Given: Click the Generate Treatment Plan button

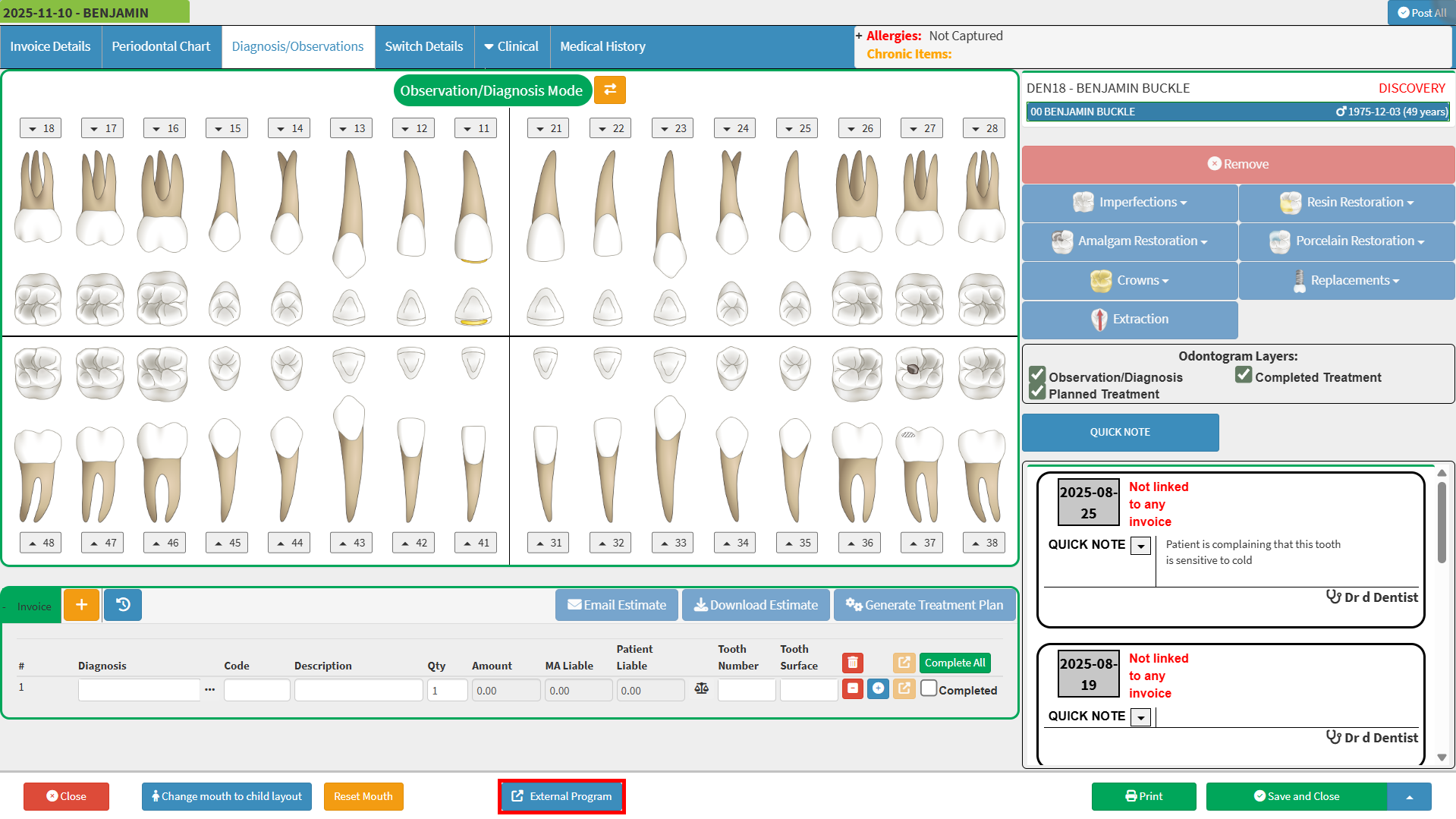Looking at the screenshot, I should tap(924, 605).
